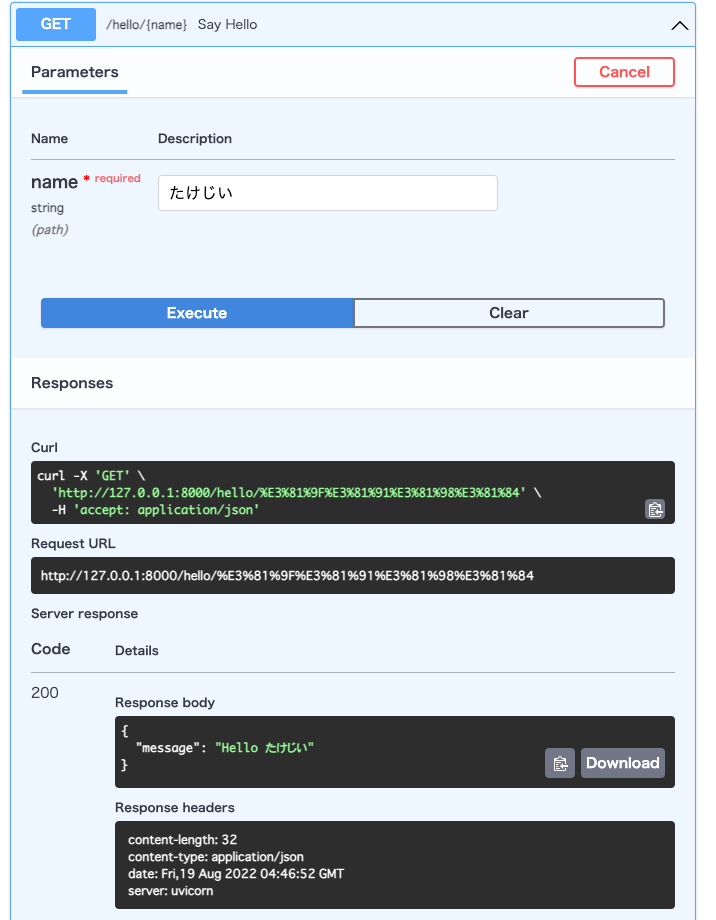Click the Say Hello summary text
Screen dimensions: 716x920
coord(227,25)
